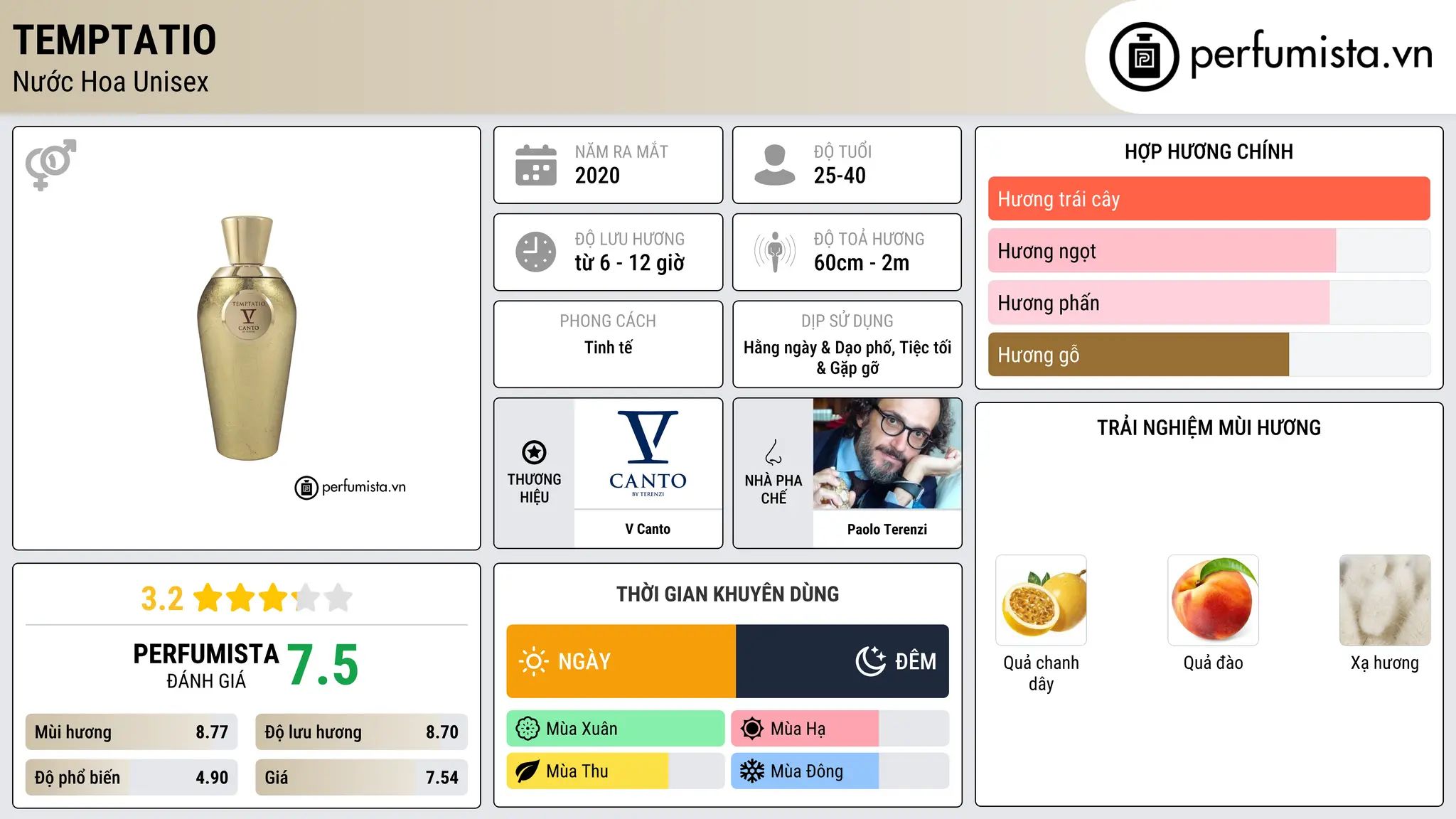Click the TRẢI NGHIỆM MÙI HƯƠNG heading

tap(1209, 427)
